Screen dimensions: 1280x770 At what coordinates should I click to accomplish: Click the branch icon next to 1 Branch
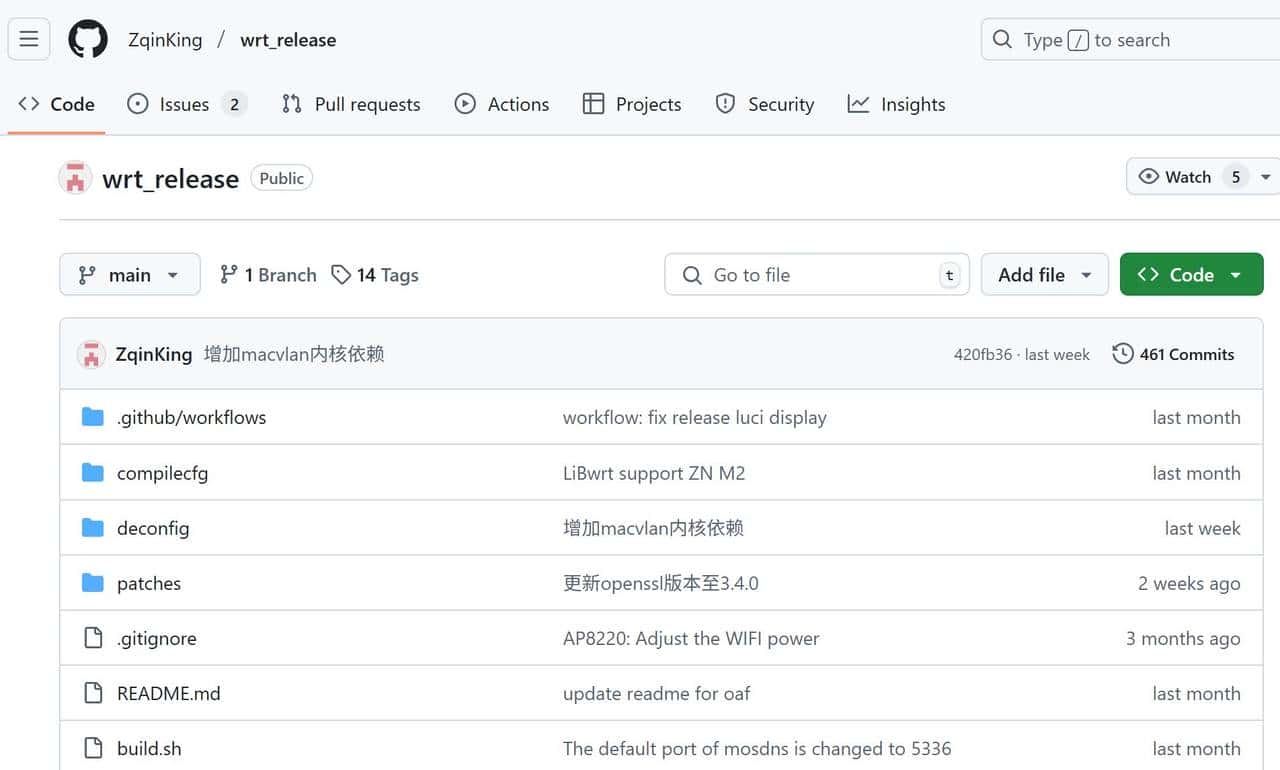(x=228, y=274)
